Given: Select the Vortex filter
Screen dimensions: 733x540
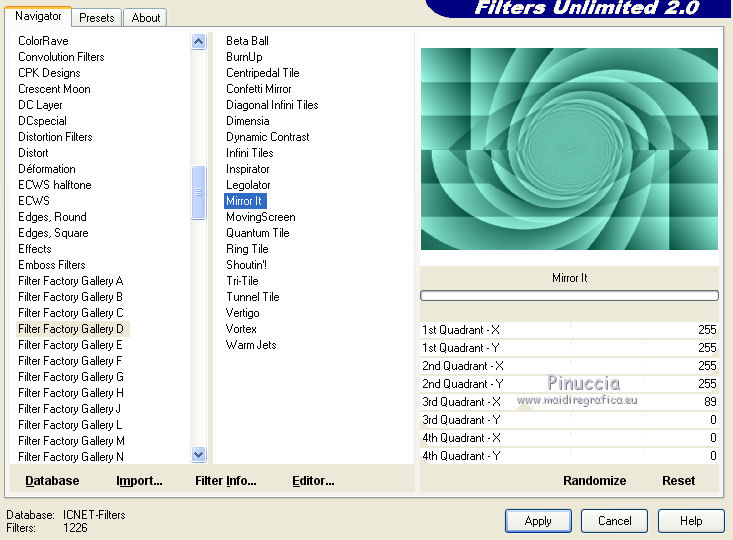Looking at the screenshot, I should click(x=241, y=329).
